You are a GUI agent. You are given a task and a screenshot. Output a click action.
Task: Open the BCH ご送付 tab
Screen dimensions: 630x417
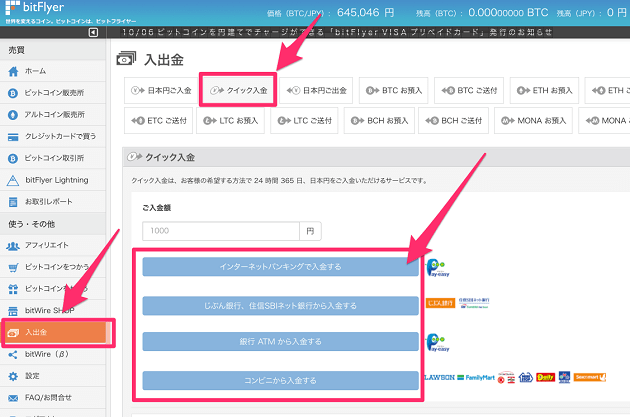453,121
